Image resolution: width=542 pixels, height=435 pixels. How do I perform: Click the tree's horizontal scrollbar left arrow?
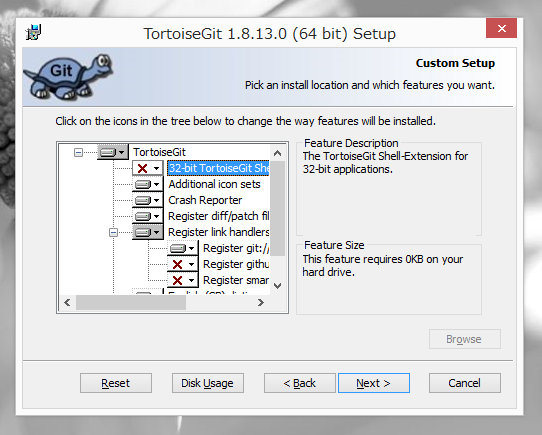67,303
